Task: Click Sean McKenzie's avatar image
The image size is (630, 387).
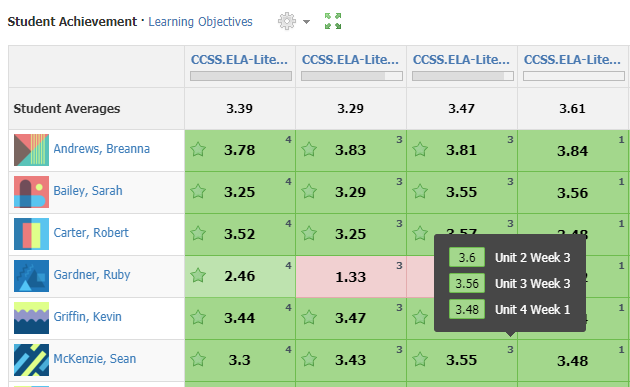Action: [x=31, y=360]
